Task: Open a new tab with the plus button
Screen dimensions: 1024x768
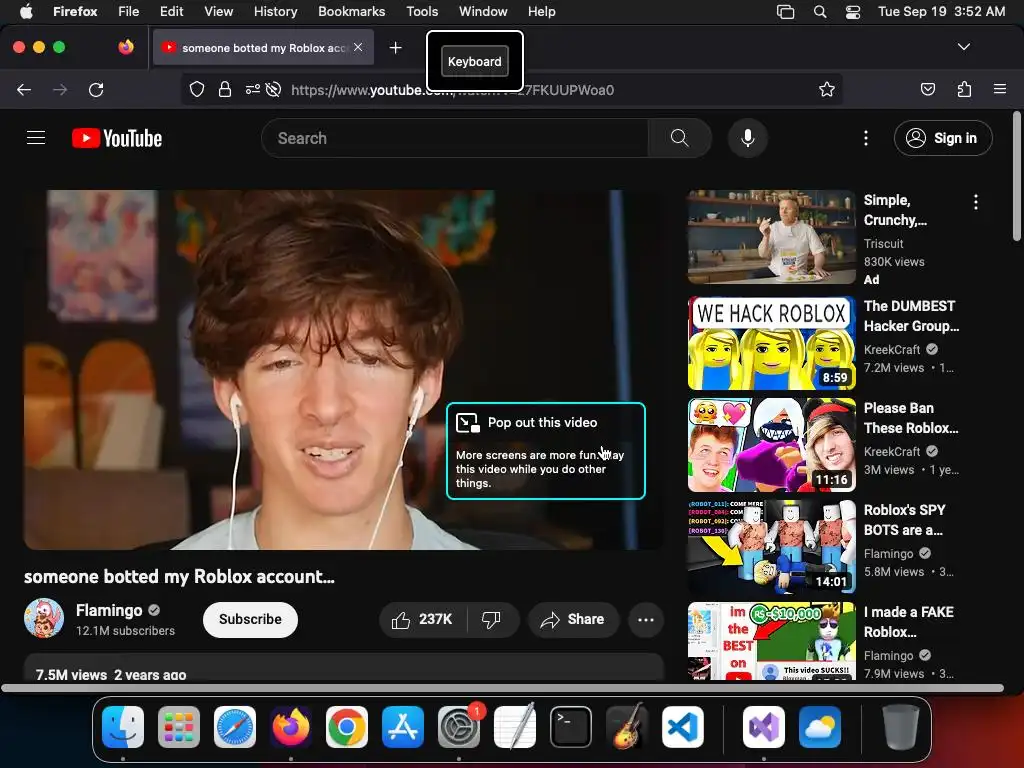Action: (x=395, y=48)
